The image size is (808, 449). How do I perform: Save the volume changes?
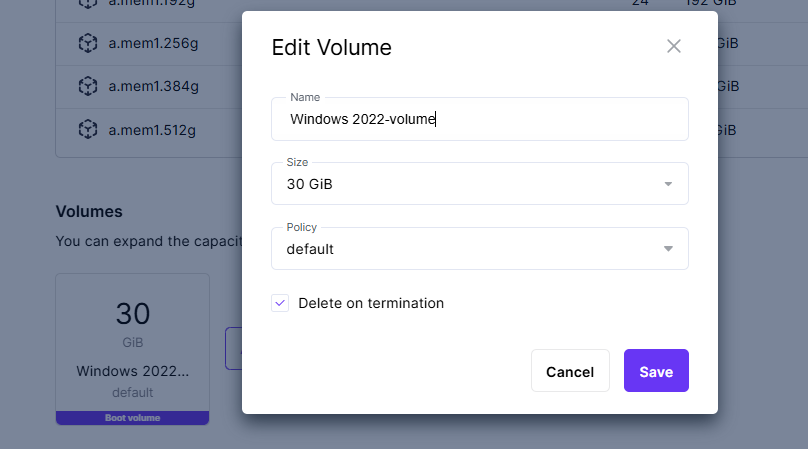tap(656, 371)
